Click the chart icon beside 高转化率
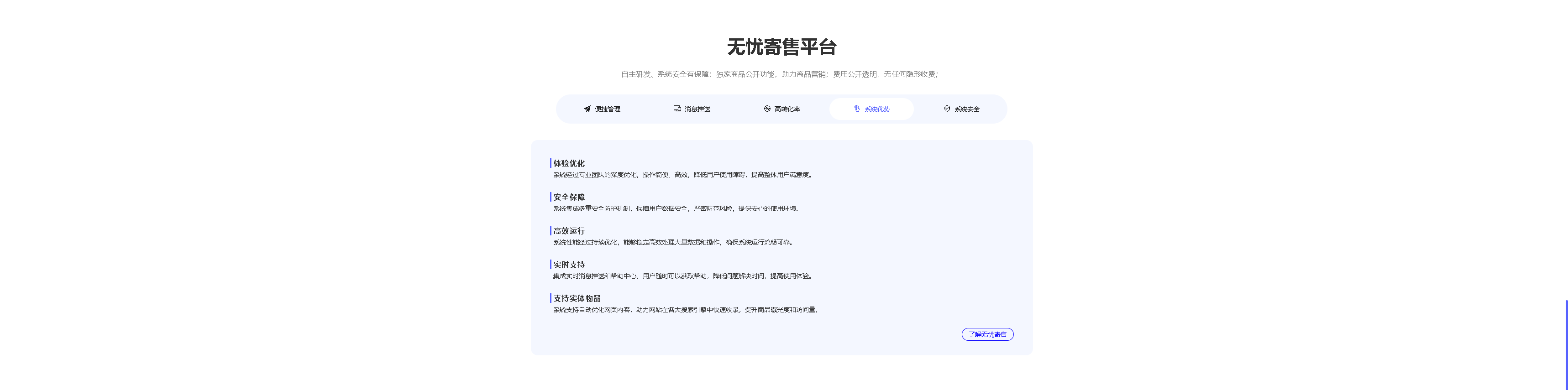The width and height of the screenshot is (1568, 390). point(767,109)
